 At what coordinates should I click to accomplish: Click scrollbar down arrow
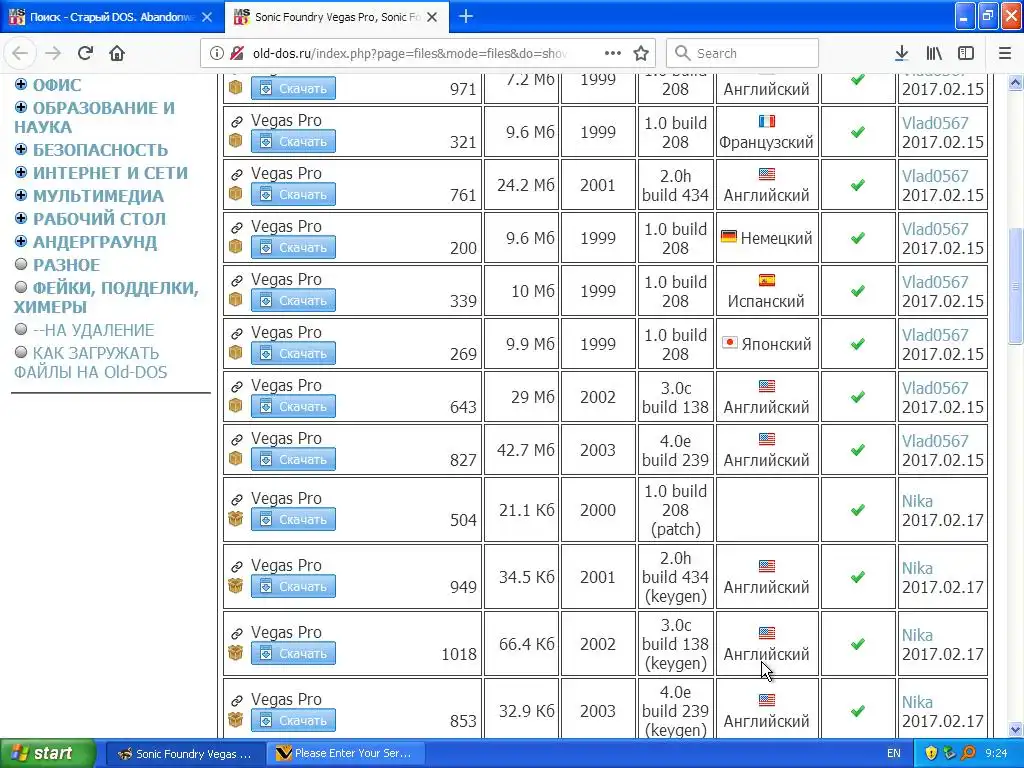coord(1015,729)
